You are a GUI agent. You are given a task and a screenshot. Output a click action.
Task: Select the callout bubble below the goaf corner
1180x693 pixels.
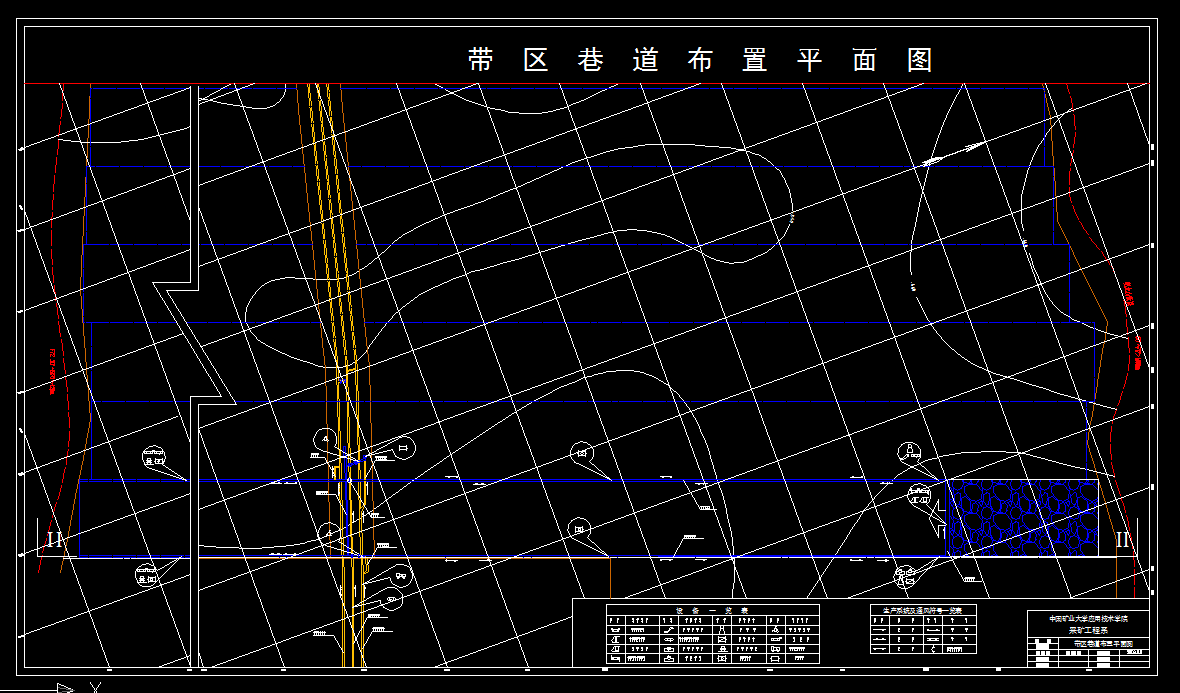905,577
